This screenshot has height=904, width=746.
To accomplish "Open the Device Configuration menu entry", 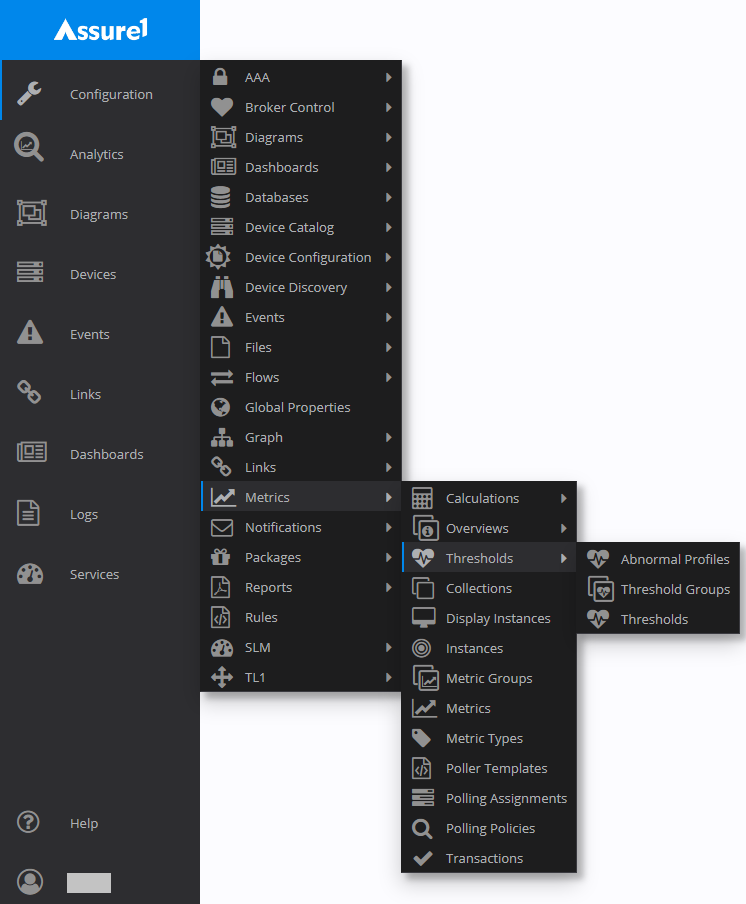I will click(x=301, y=257).
